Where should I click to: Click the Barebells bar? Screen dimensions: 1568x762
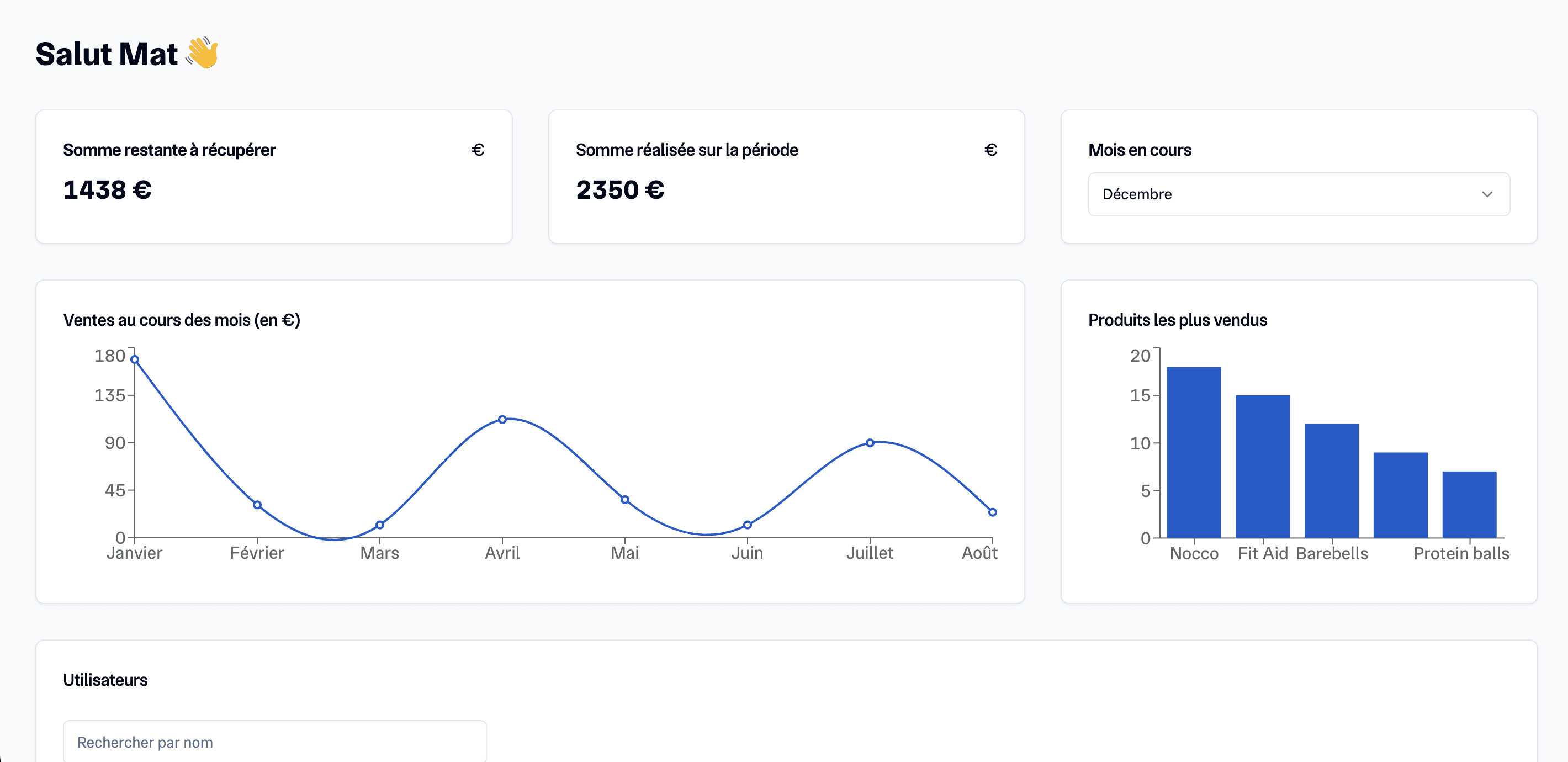click(x=1331, y=481)
